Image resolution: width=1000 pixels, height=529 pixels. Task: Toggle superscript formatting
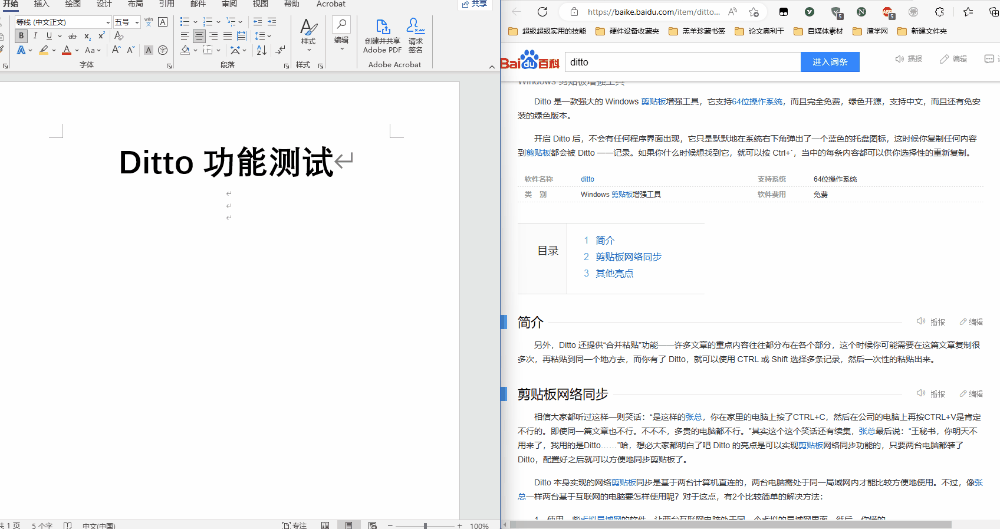pyautogui.click(x=101, y=36)
